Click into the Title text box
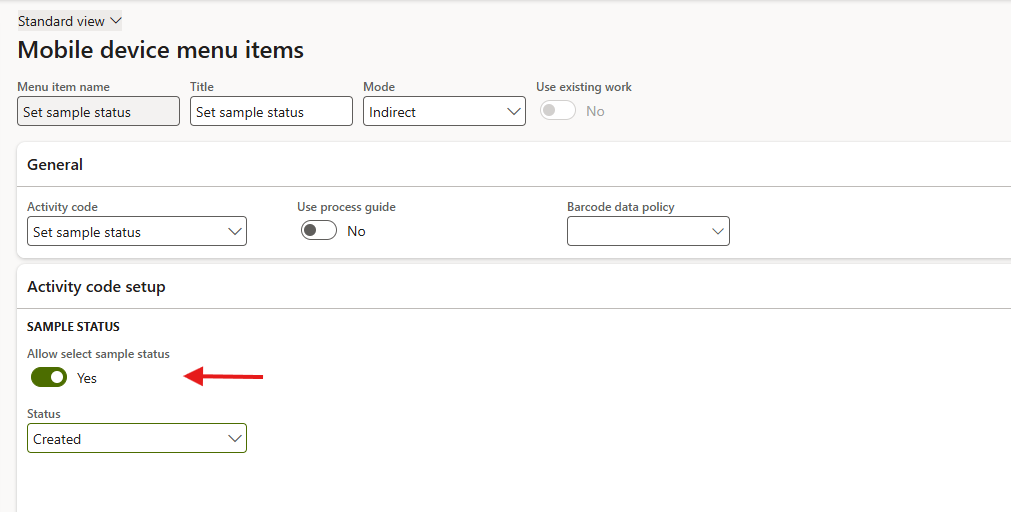The width and height of the screenshot is (1011, 512). pyautogui.click(x=270, y=112)
